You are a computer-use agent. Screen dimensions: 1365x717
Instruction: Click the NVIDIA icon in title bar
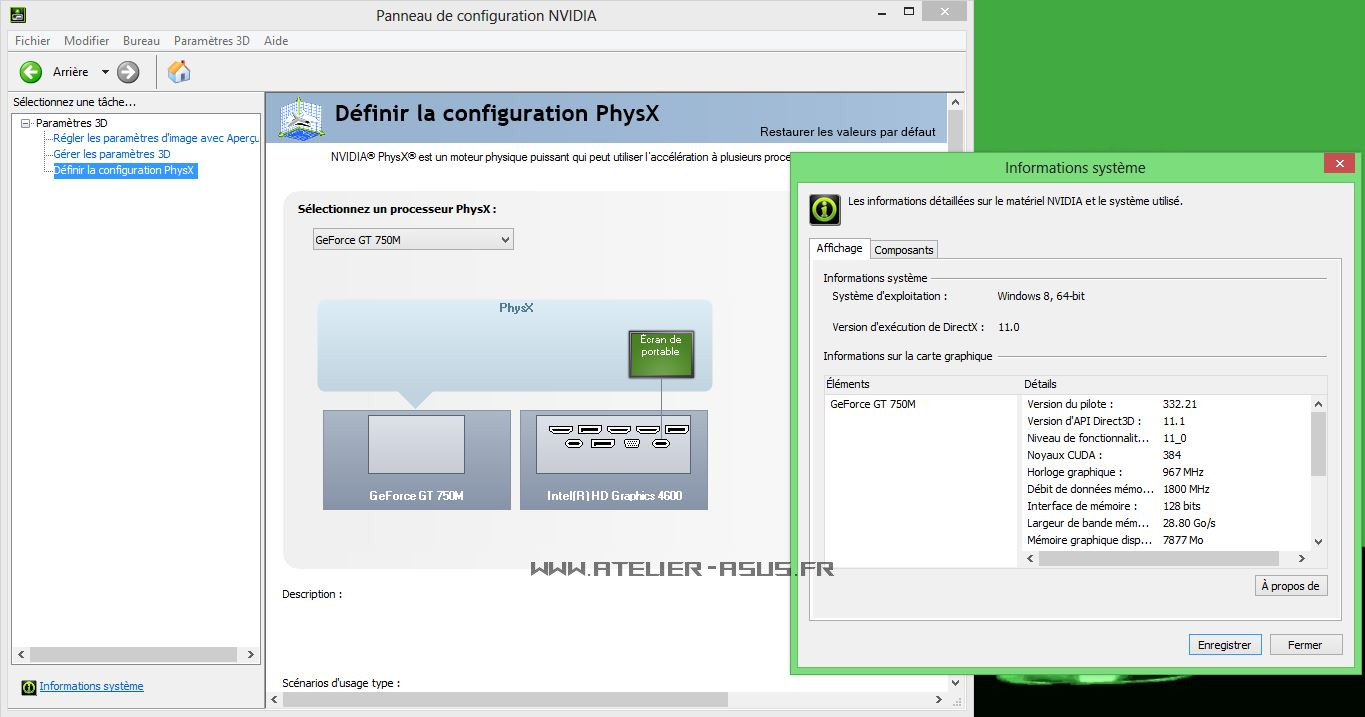tap(18, 15)
